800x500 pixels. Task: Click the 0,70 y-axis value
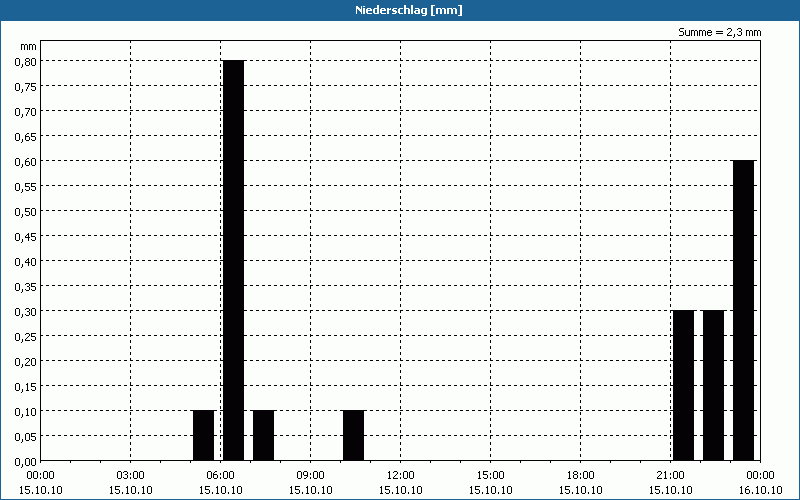coord(26,111)
